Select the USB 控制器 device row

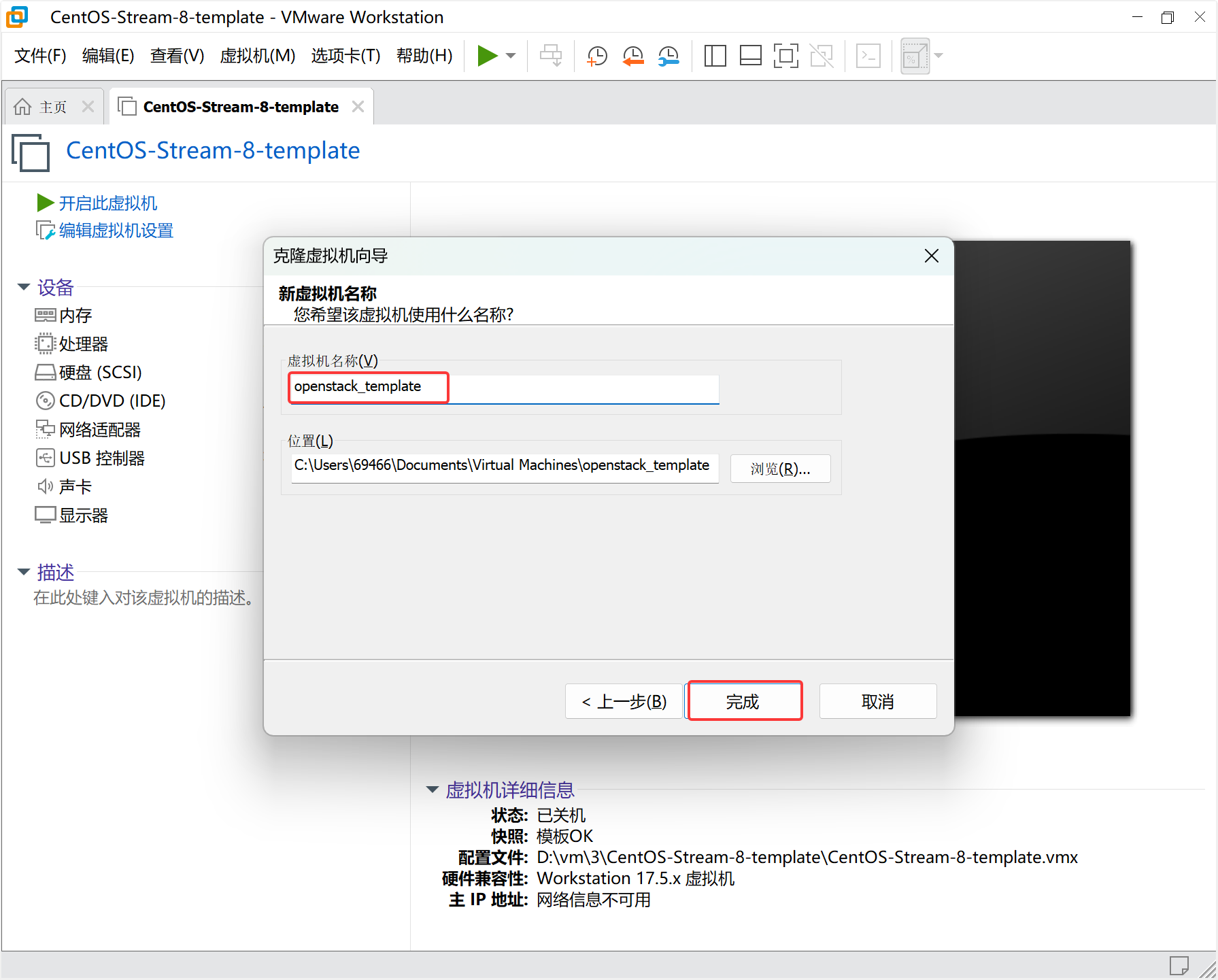[x=90, y=458]
